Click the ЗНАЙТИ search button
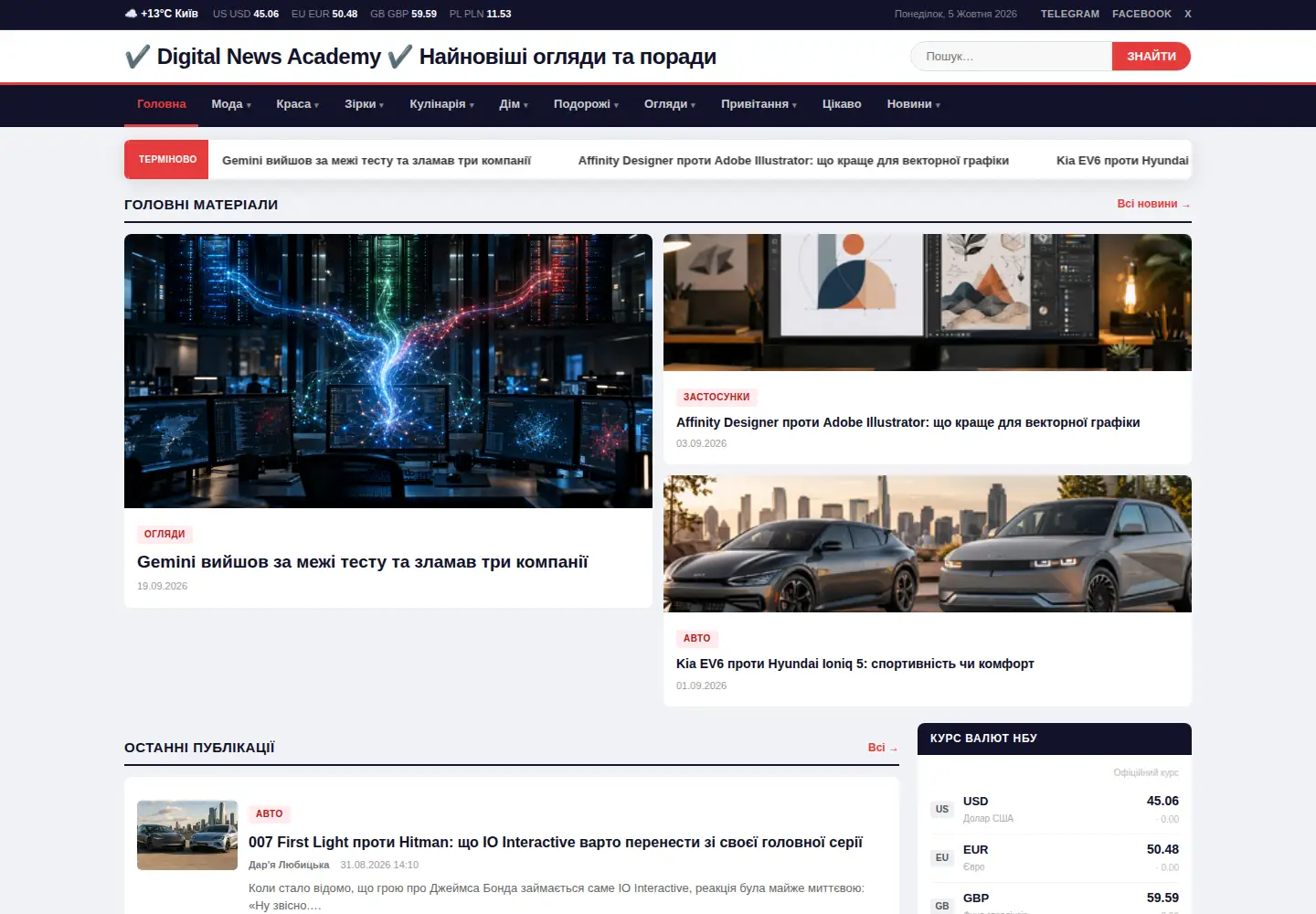 point(1151,57)
